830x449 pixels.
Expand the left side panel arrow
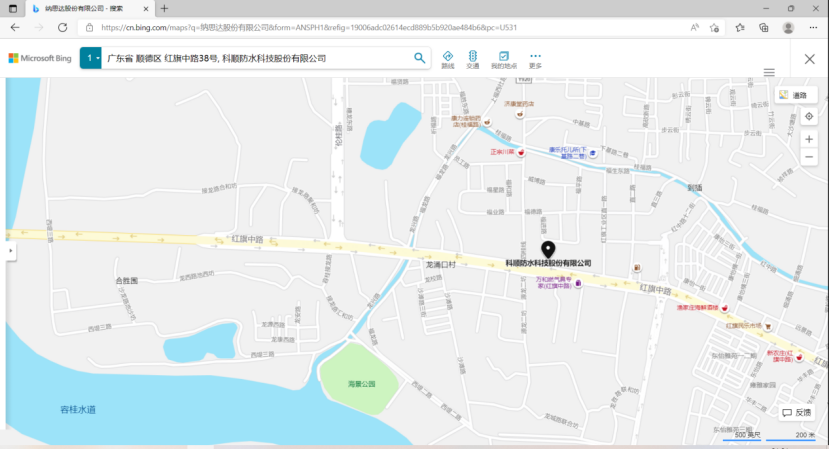pos(10,250)
